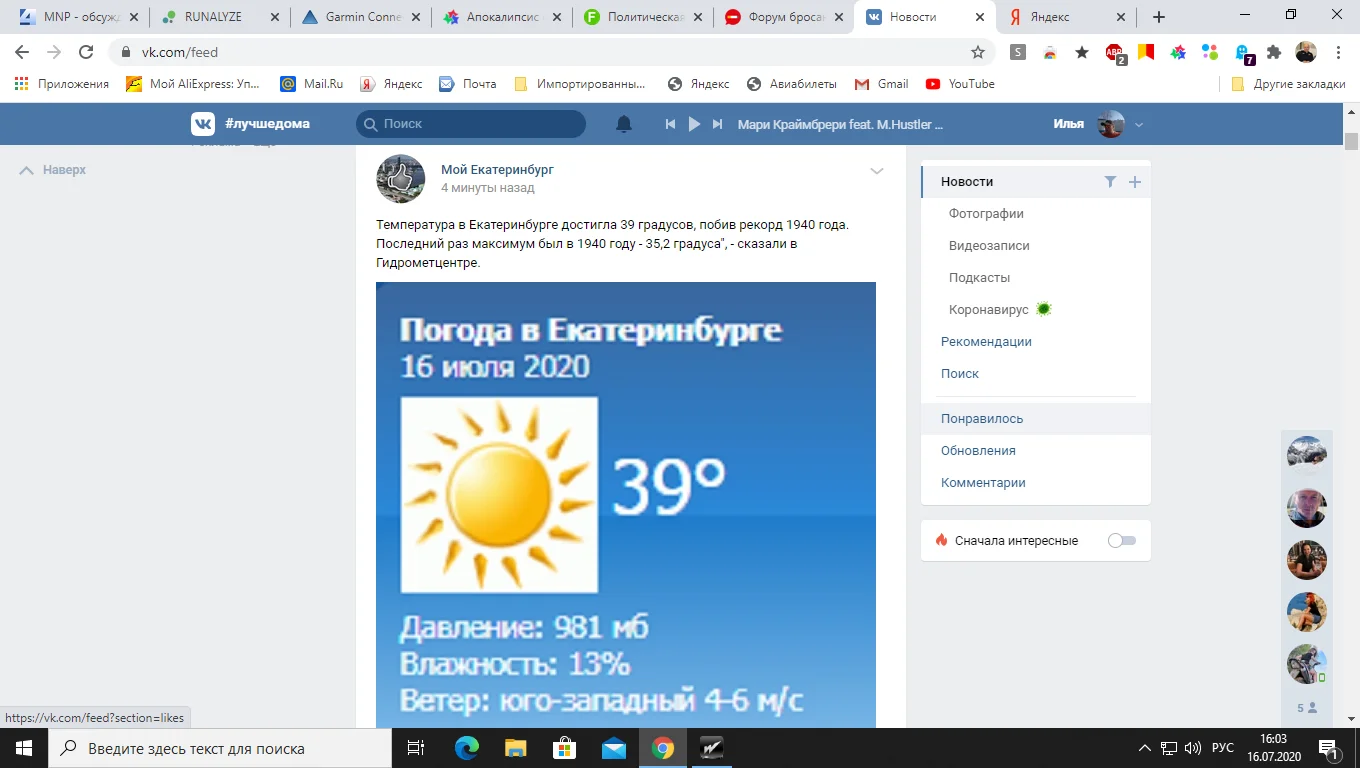Open the notifications bell

point(623,123)
